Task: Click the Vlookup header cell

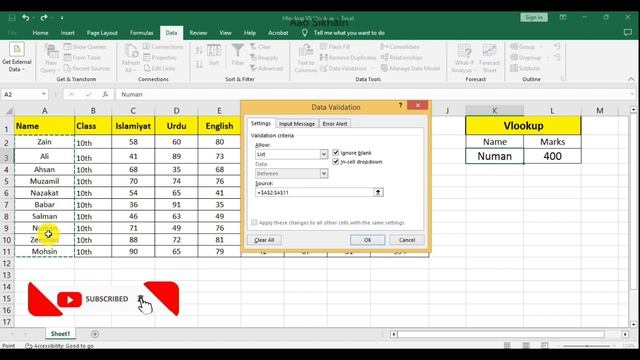Action: [523, 126]
